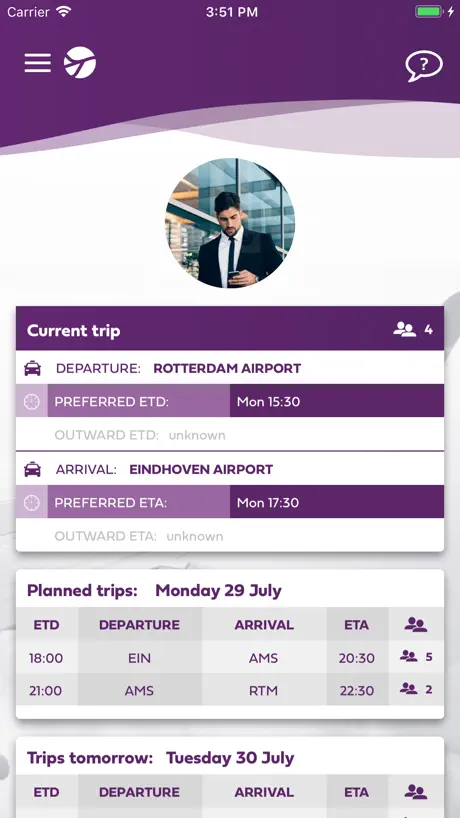The width and height of the screenshot is (460, 818).
Task: Open the help chat bubble icon
Action: pos(424,65)
